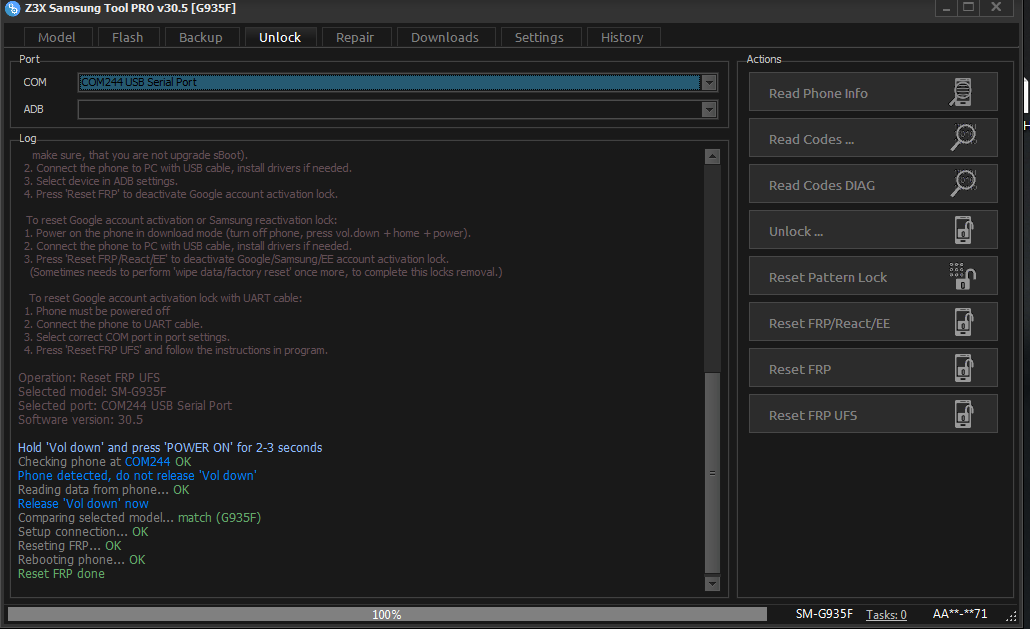Click 'Selected port: COM244 USB Serial Port' log line
Screen dimensions: 1030x629
125,406
